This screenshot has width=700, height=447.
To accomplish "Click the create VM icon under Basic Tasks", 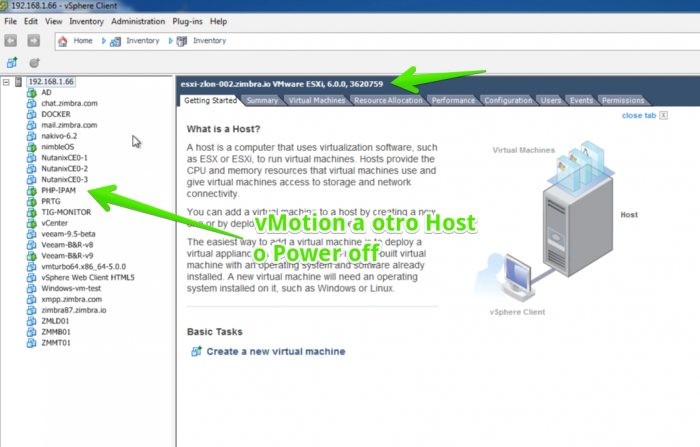I will coord(196,351).
